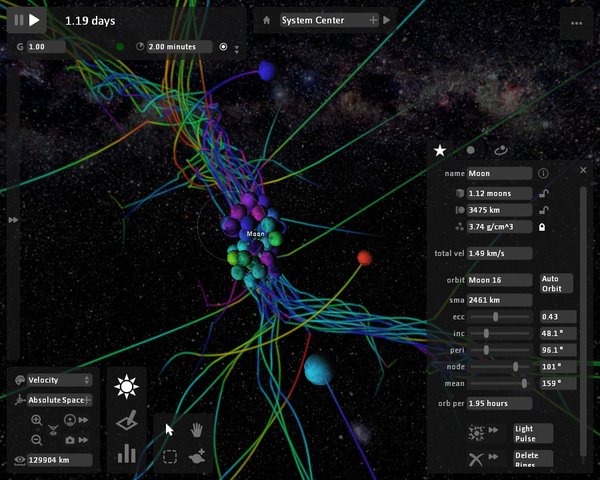Open the three-dots menu
Viewport: 600px width, 480px height.
pos(576,23)
